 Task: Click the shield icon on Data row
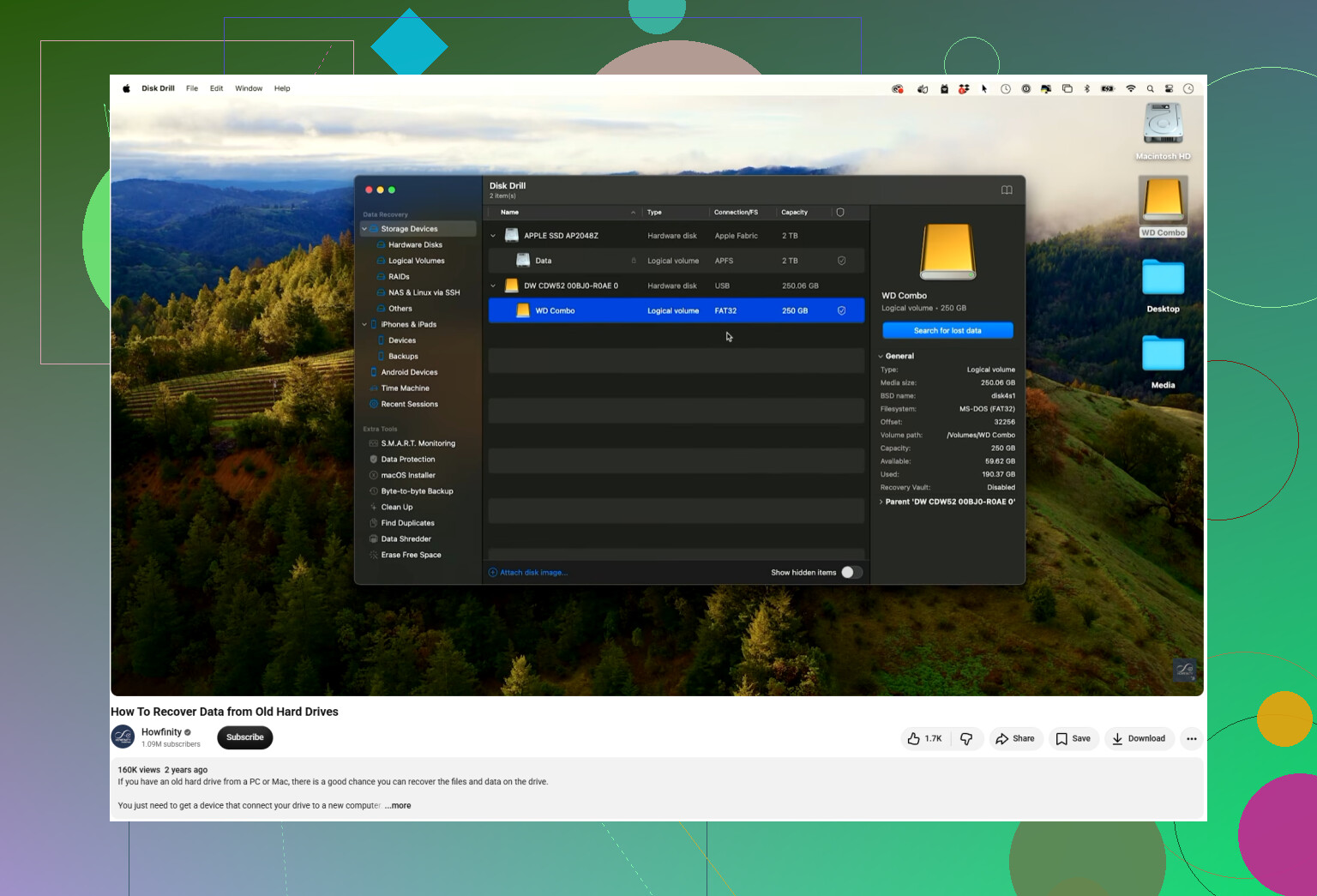point(841,261)
